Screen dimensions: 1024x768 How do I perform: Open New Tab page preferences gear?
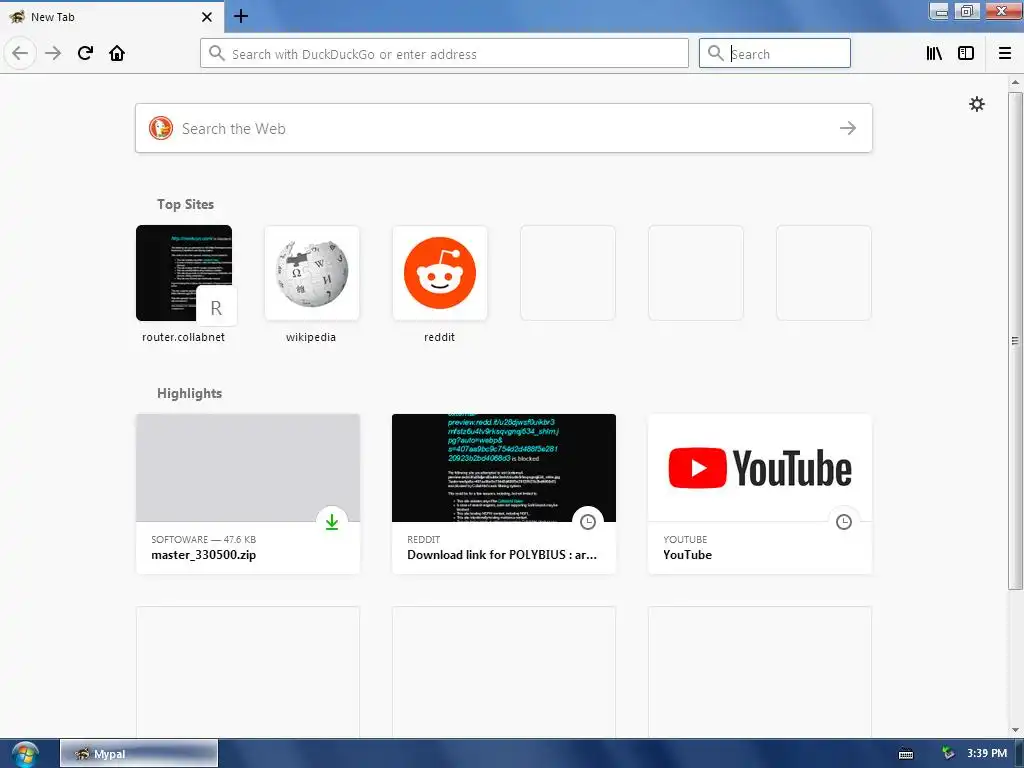pyautogui.click(x=976, y=104)
